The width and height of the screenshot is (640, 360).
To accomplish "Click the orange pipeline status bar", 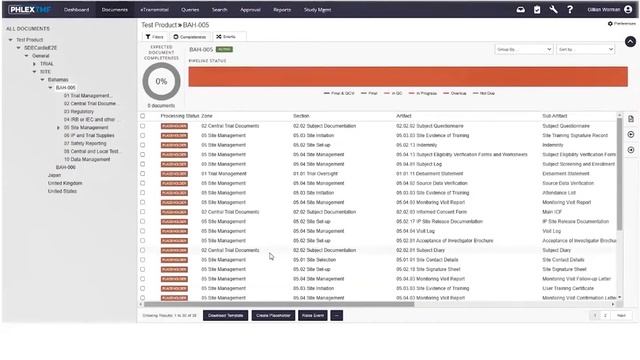I will [x=408, y=77].
